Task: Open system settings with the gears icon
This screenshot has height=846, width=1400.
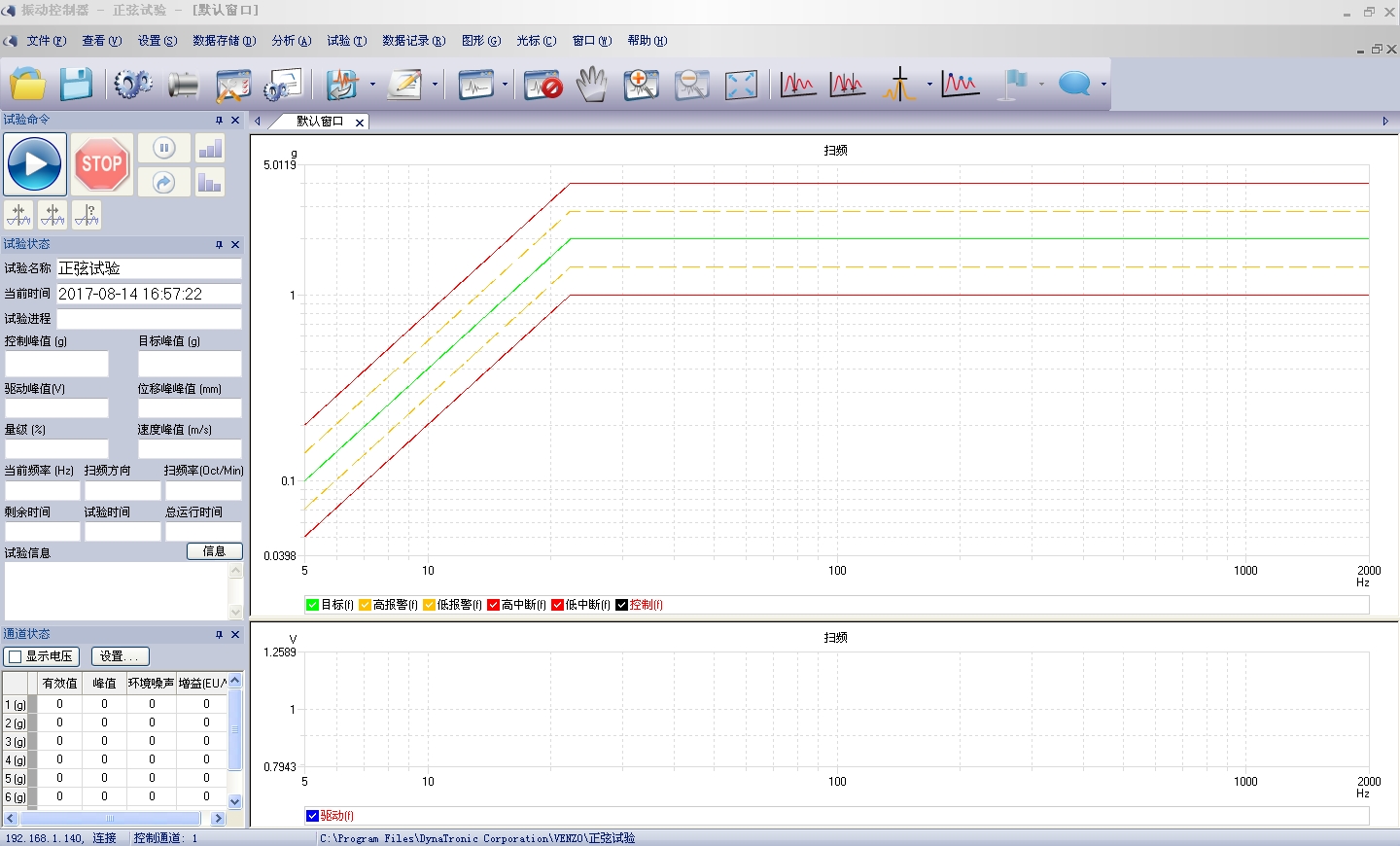Action: tap(133, 85)
